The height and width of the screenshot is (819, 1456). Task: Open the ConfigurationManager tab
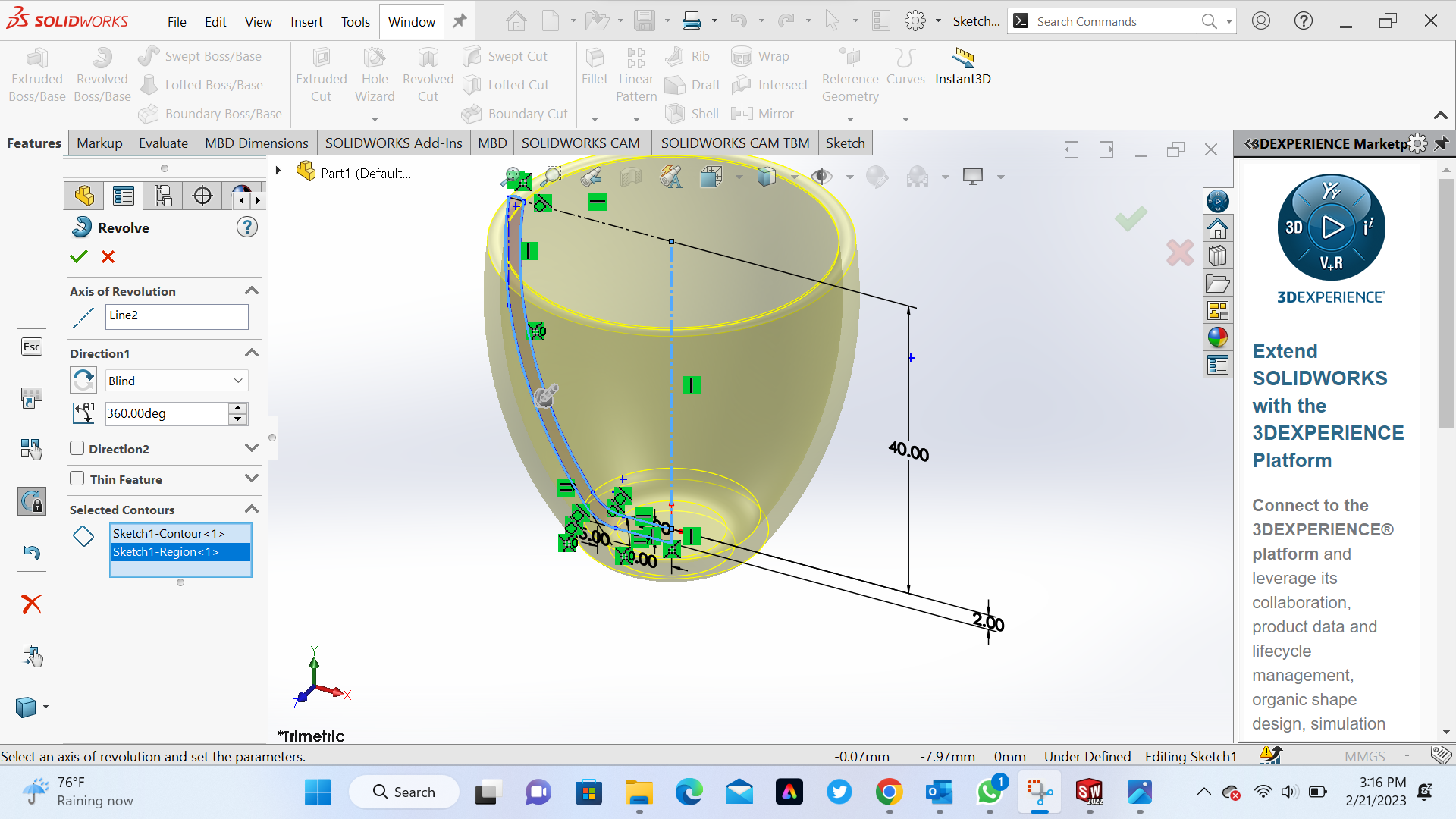click(163, 196)
